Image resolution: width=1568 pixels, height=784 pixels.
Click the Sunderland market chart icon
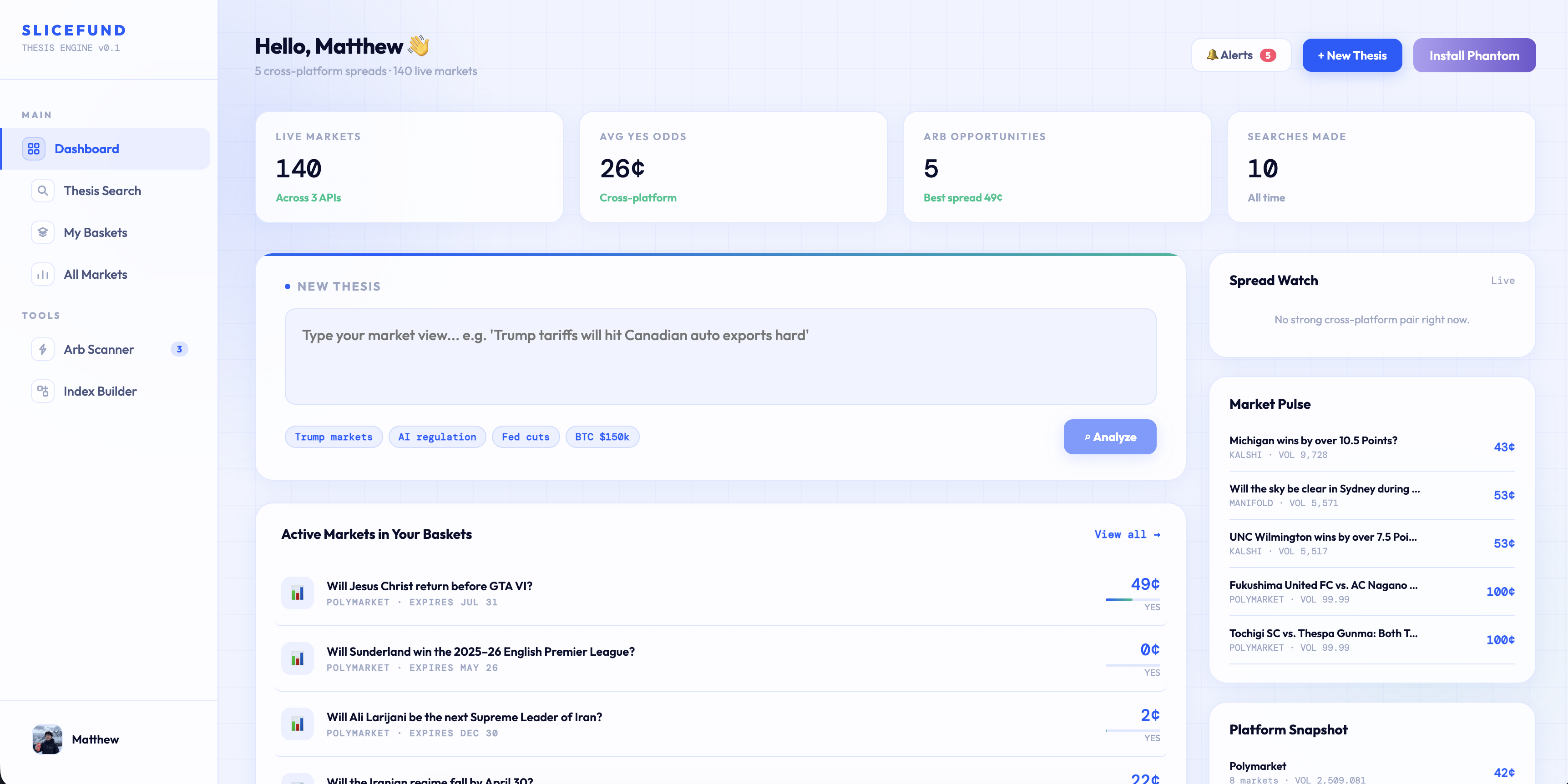click(297, 658)
